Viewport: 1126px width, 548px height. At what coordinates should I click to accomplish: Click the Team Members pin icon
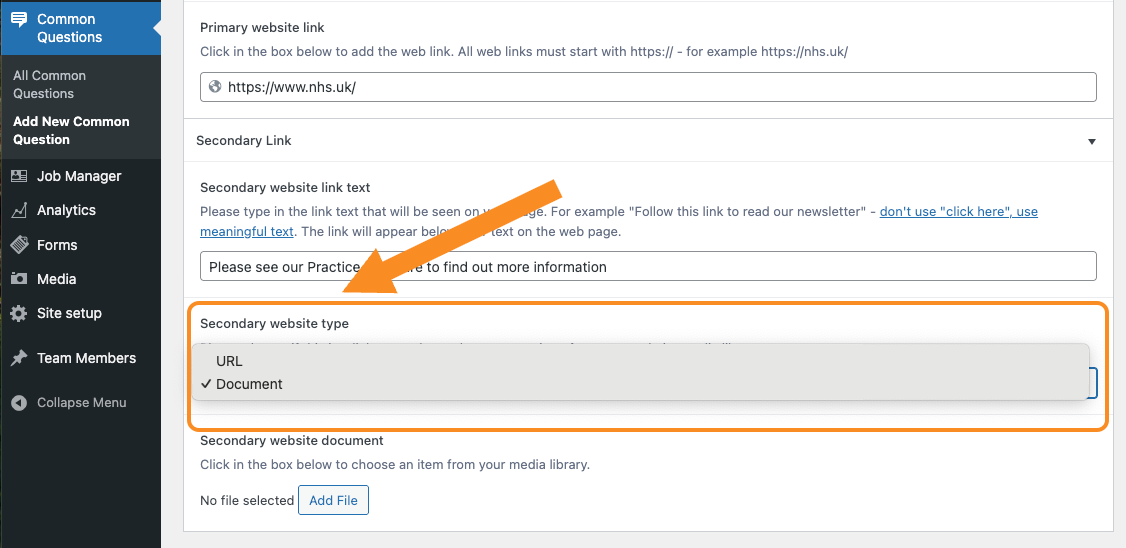pos(19,358)
